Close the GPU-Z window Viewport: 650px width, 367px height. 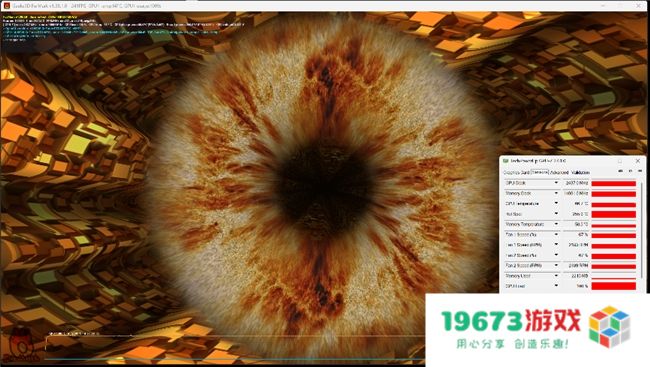[638, 160]
